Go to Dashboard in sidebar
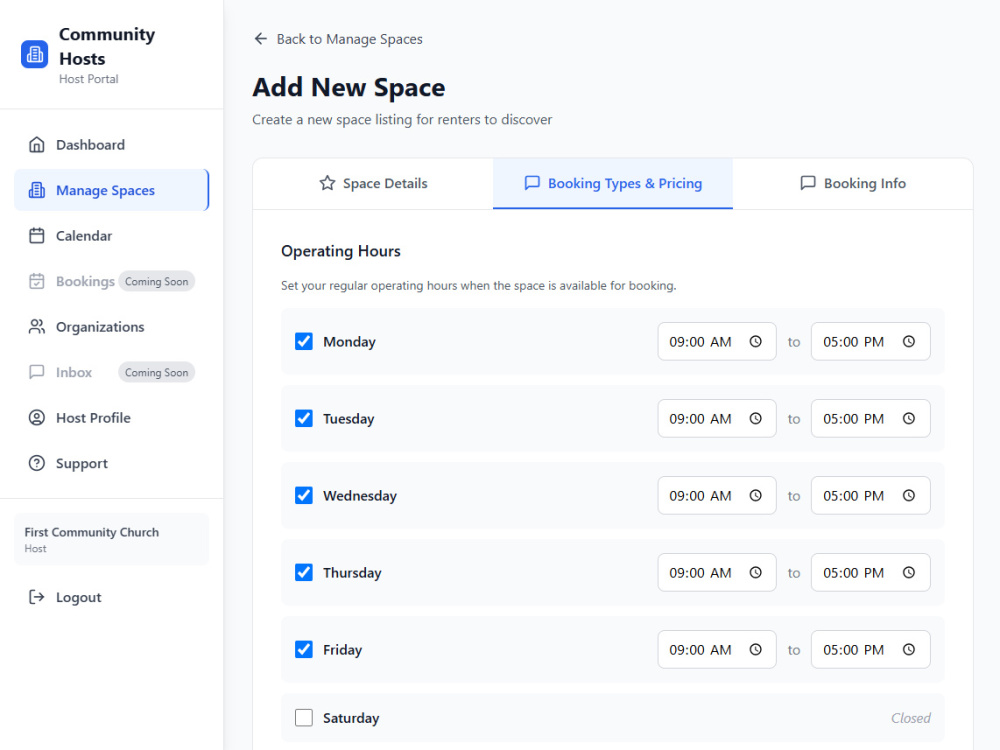 (112, 145)
